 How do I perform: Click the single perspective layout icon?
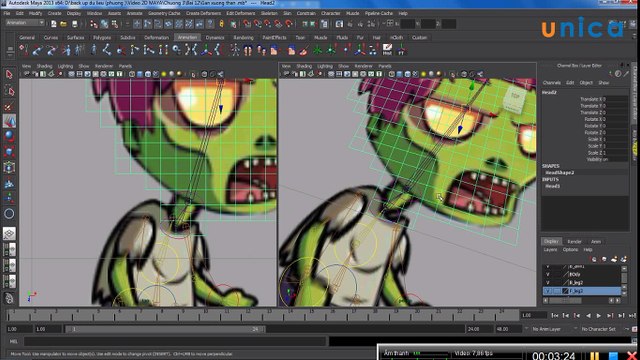tap(9, 233)
